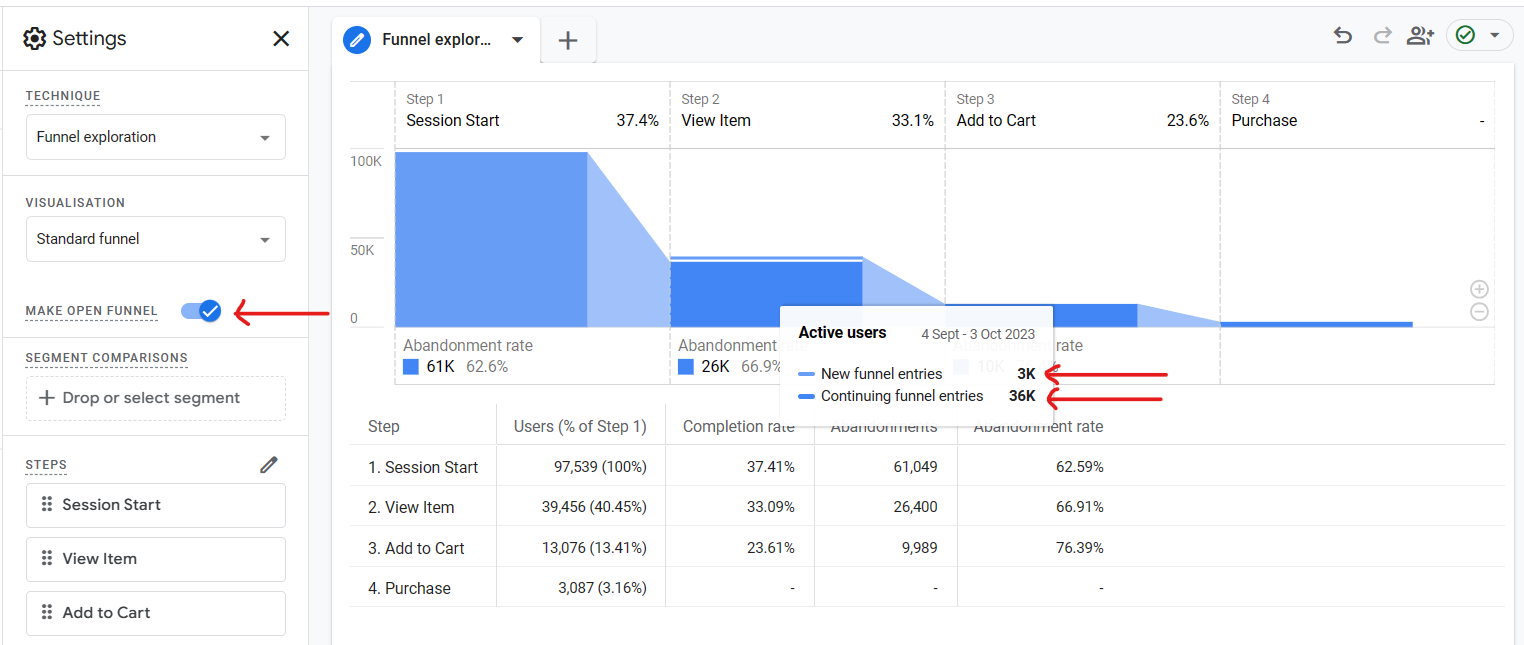Zoom in on funnel chart
Viewport: 1524px width, 645px height.
pyautogui.click(x=1480, y=289)
